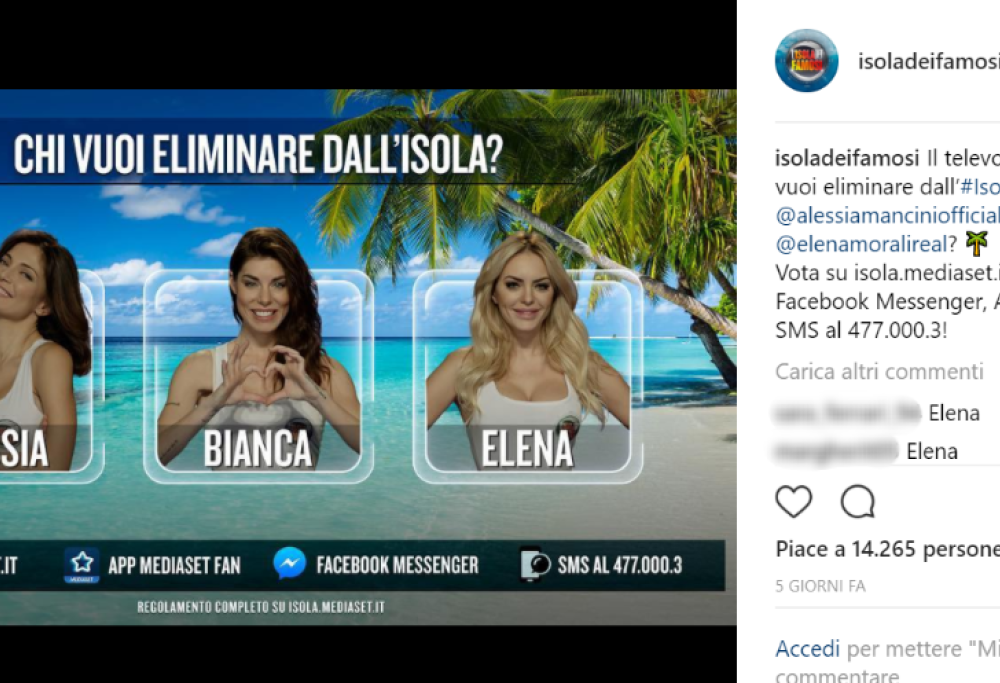Click the Facebook Messenger logo
The width and height of the screenshot is (1000, 683).
pyautogui.click(x=290, y=564)
